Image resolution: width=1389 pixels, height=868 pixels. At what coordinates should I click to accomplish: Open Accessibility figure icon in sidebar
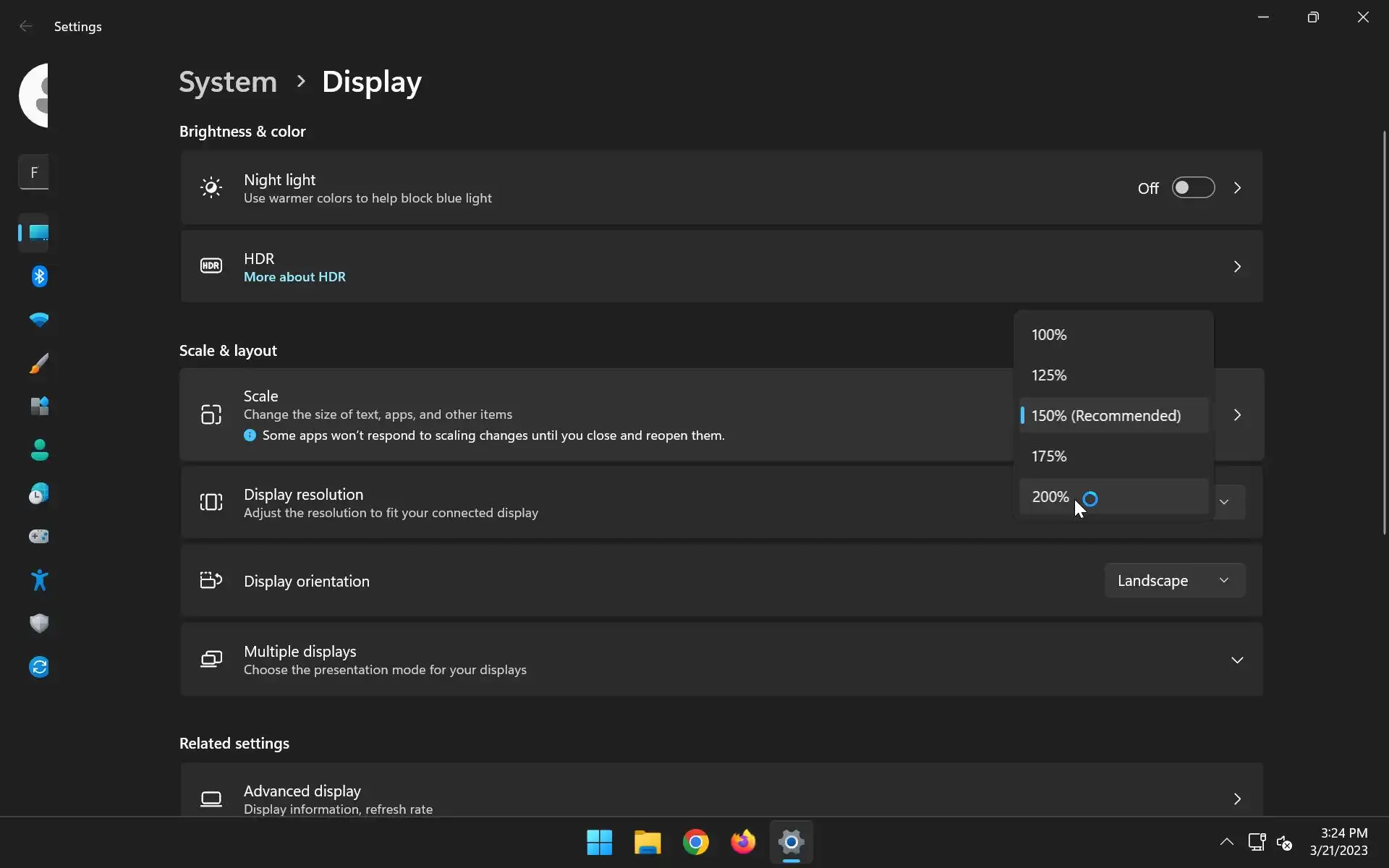point(39,580)
